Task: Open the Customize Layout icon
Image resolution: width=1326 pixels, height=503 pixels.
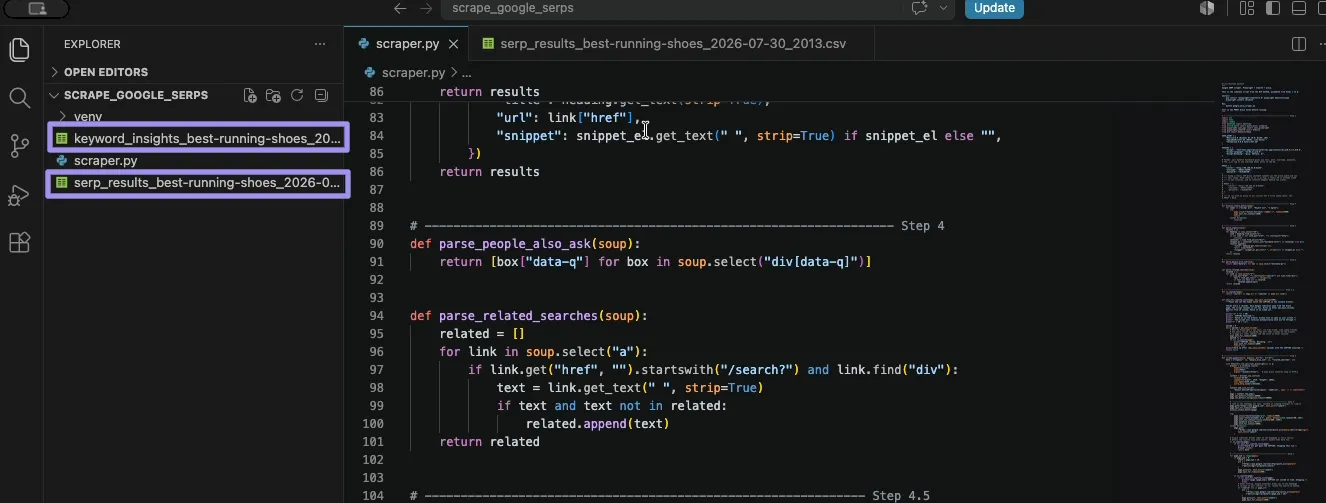Action: point(1246,8)
